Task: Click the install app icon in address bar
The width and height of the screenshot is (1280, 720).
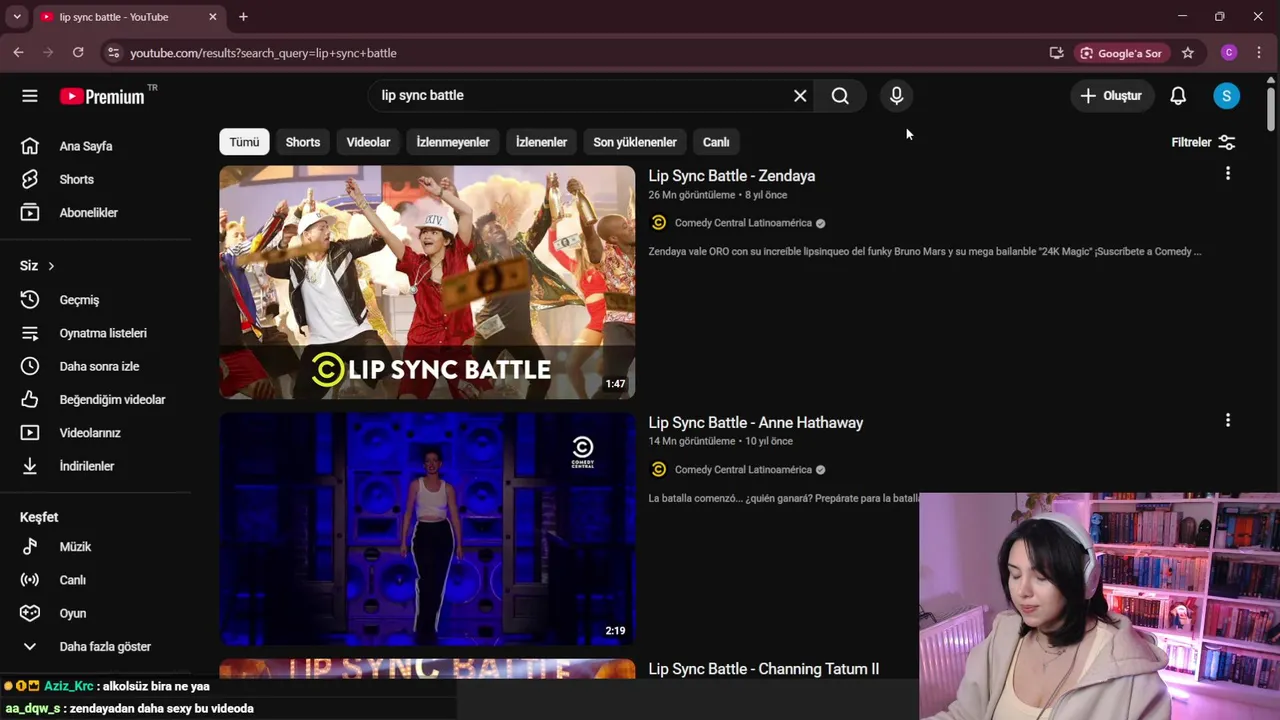Action: point(1056,53)
